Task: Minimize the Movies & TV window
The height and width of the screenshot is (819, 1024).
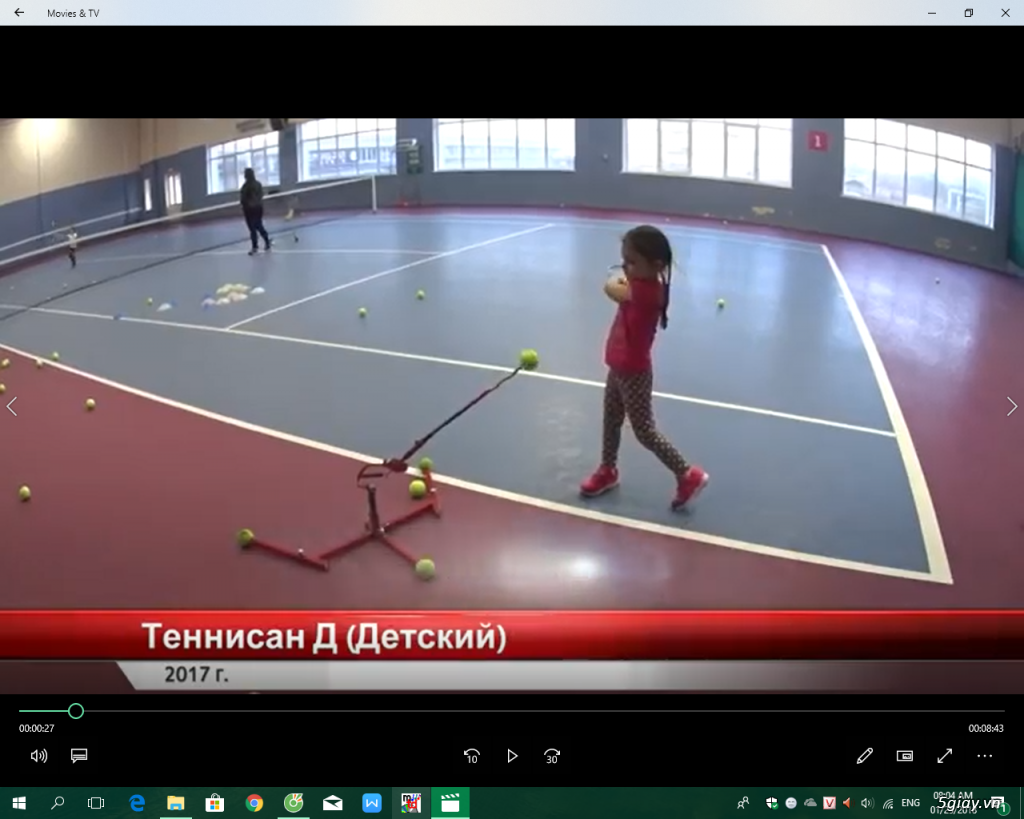Action: click(x=932, y=13)
